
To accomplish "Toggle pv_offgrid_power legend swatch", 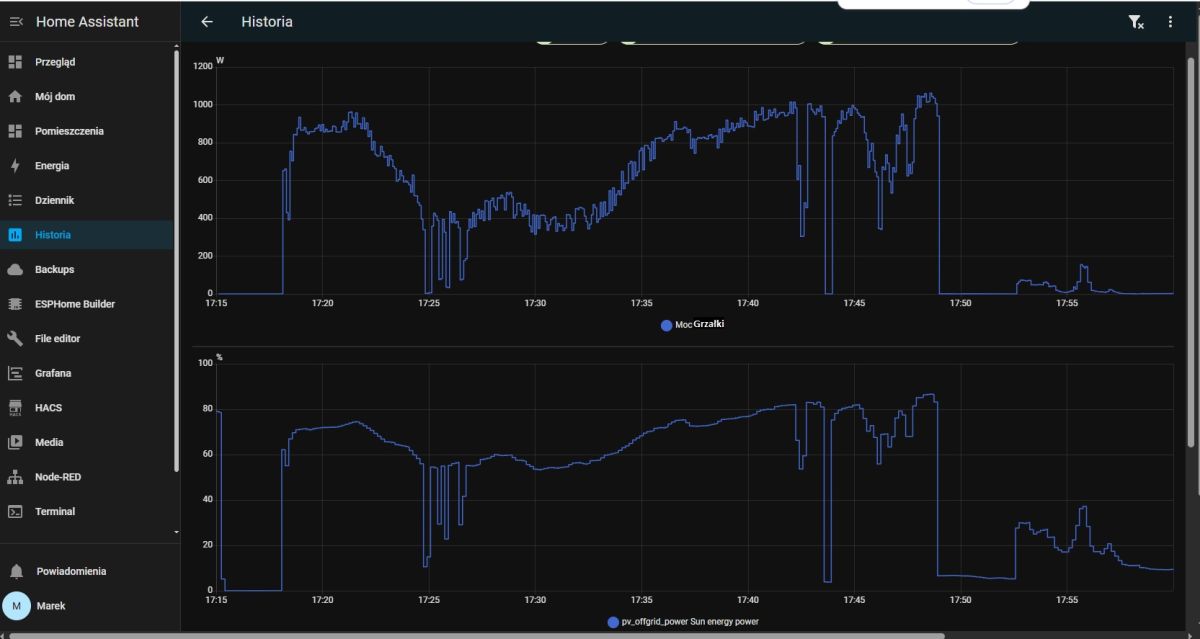I will [x=613, y=622].
